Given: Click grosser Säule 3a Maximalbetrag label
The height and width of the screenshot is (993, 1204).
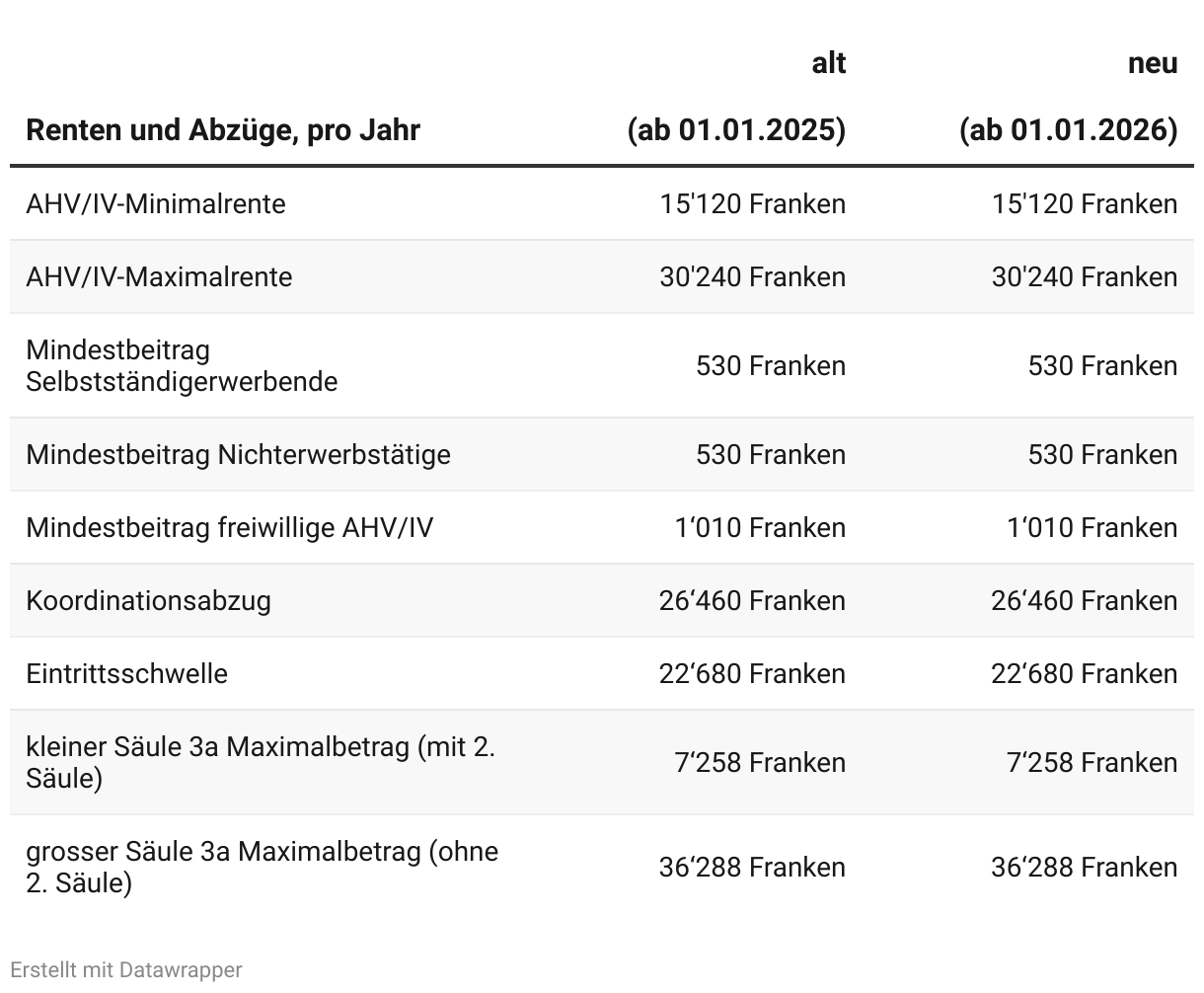Looking at the screenshot, I should pos(262,868).
